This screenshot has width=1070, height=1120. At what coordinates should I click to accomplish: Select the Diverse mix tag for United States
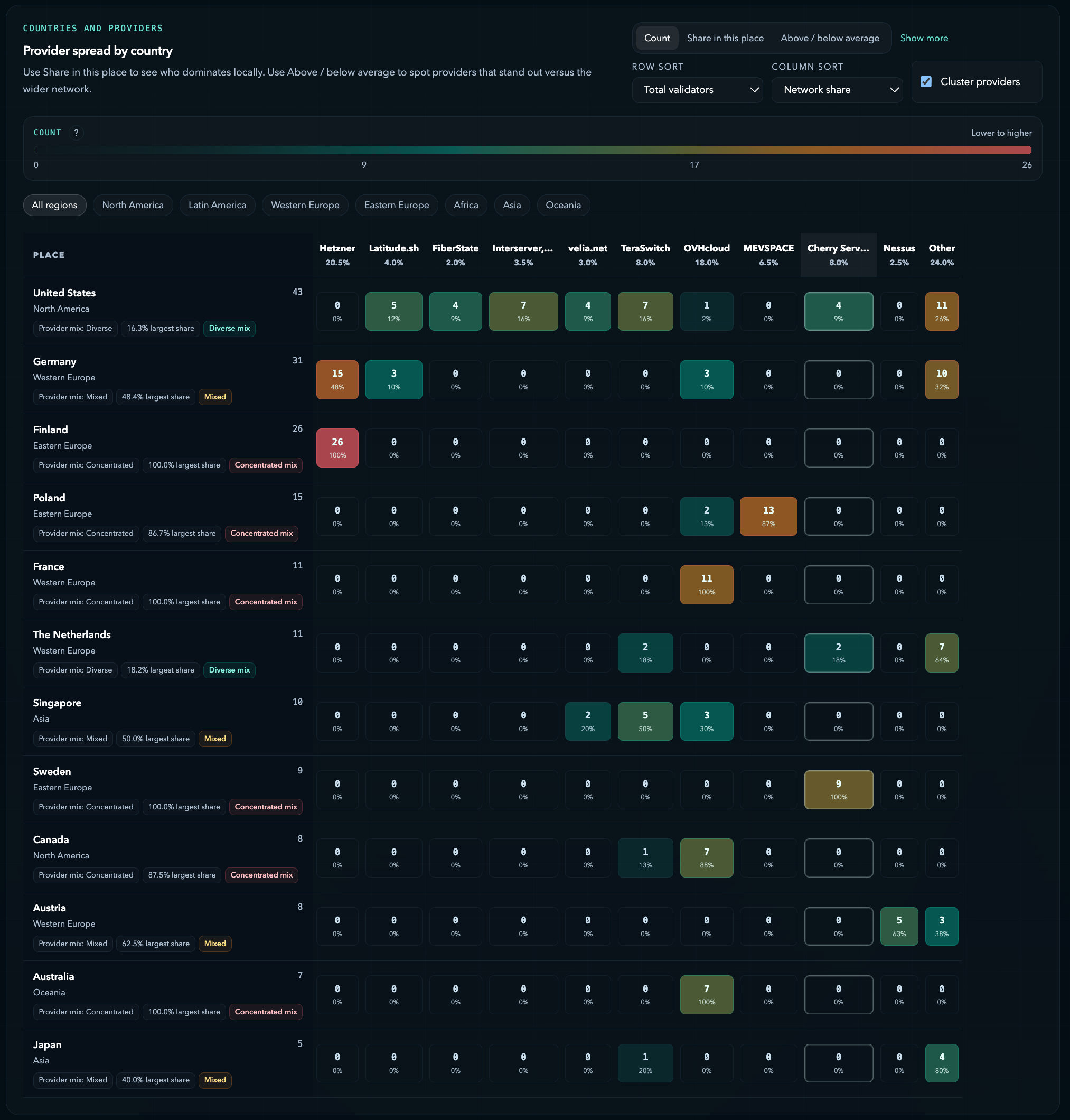point(229,328)
